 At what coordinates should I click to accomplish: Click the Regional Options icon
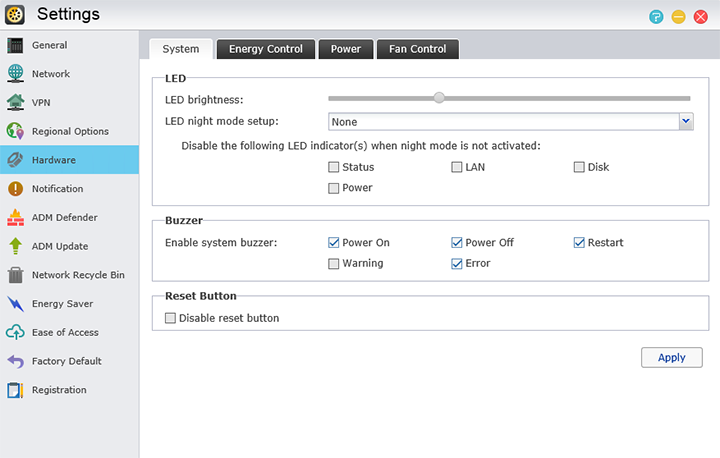coord(15,131)
